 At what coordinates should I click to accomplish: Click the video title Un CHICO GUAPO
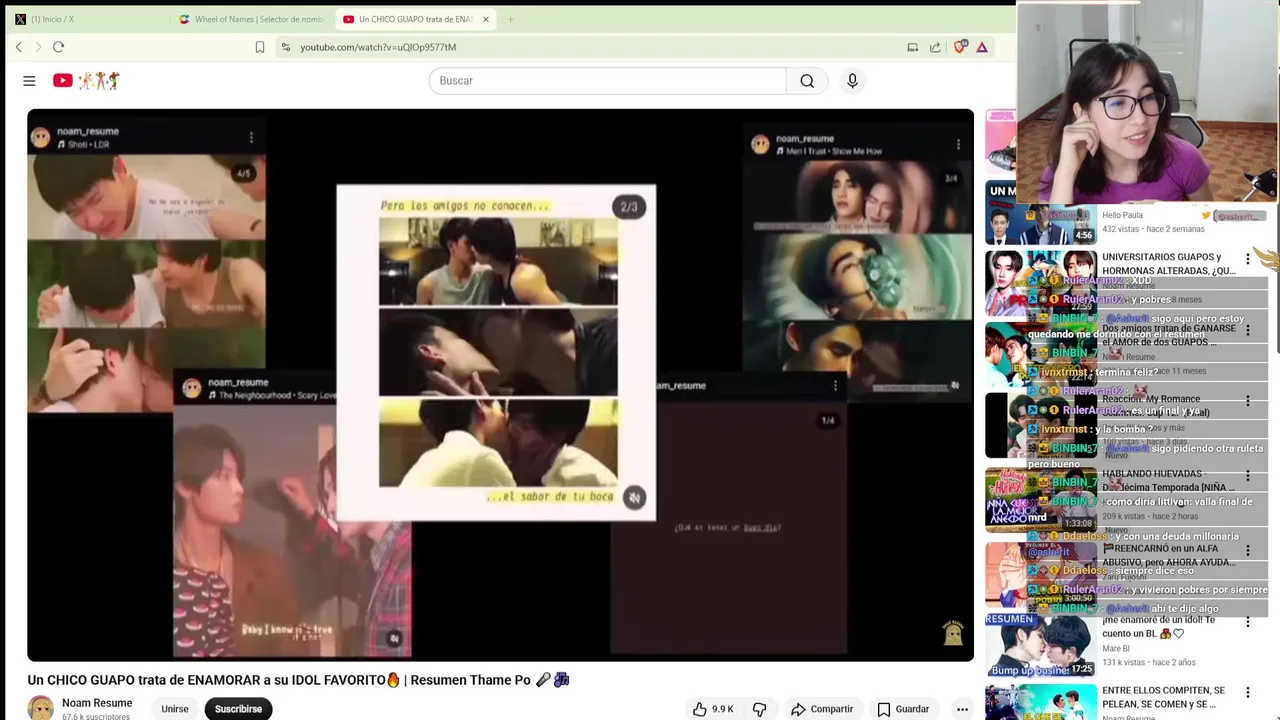(x=298, y=680)
